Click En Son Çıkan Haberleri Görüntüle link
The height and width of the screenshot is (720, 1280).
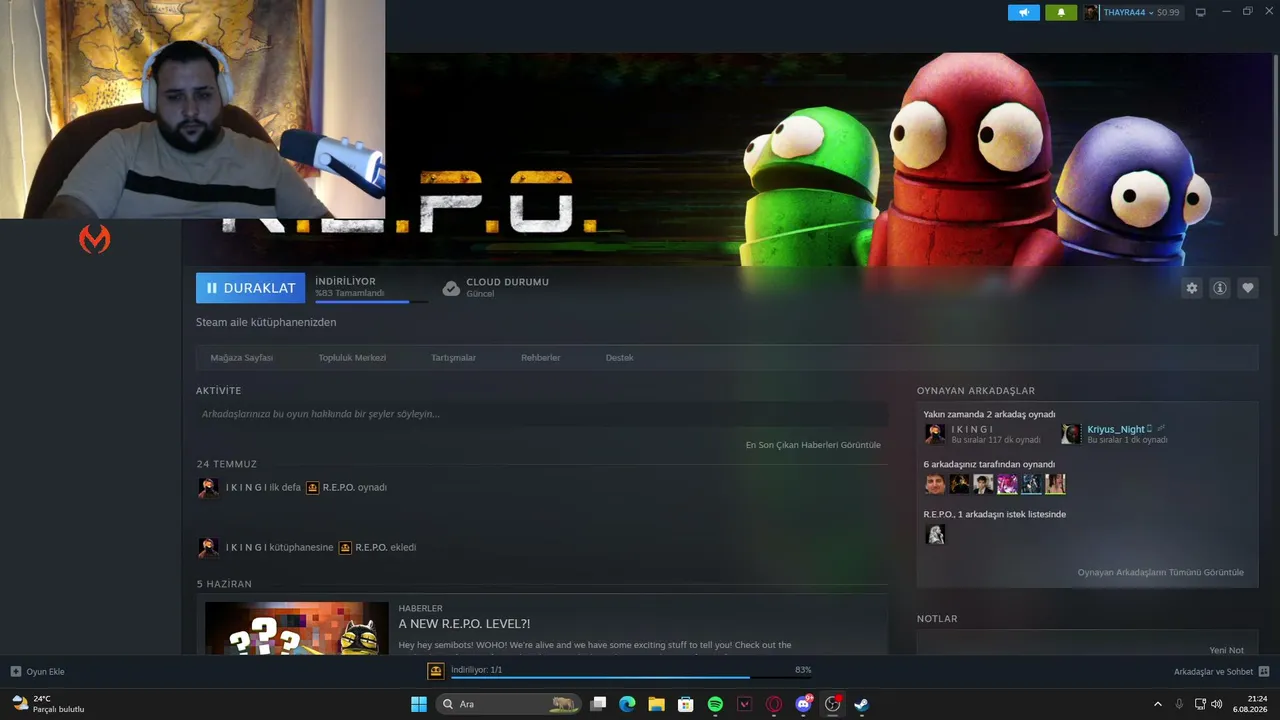(813, 445)
